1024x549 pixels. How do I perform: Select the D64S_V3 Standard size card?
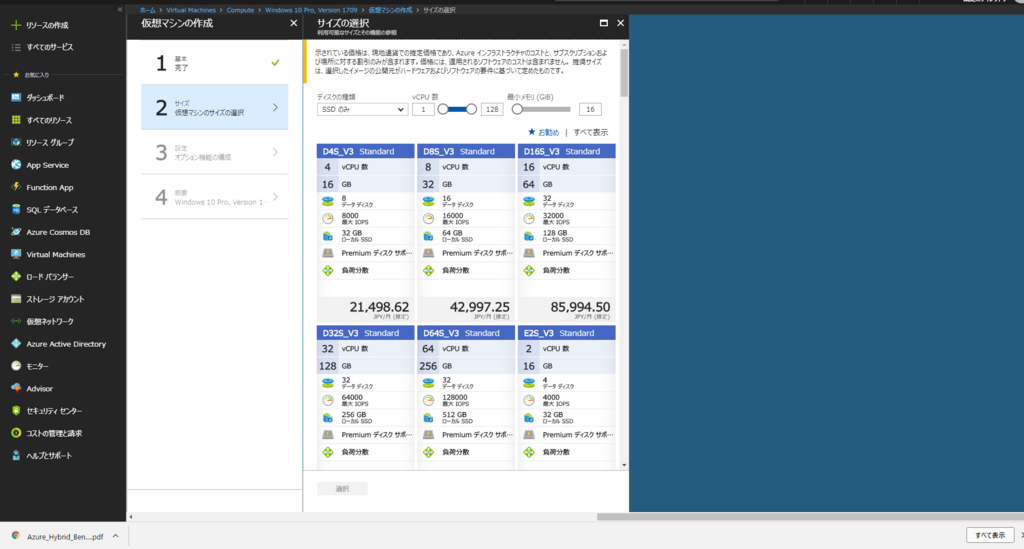(x=466, y=398)
